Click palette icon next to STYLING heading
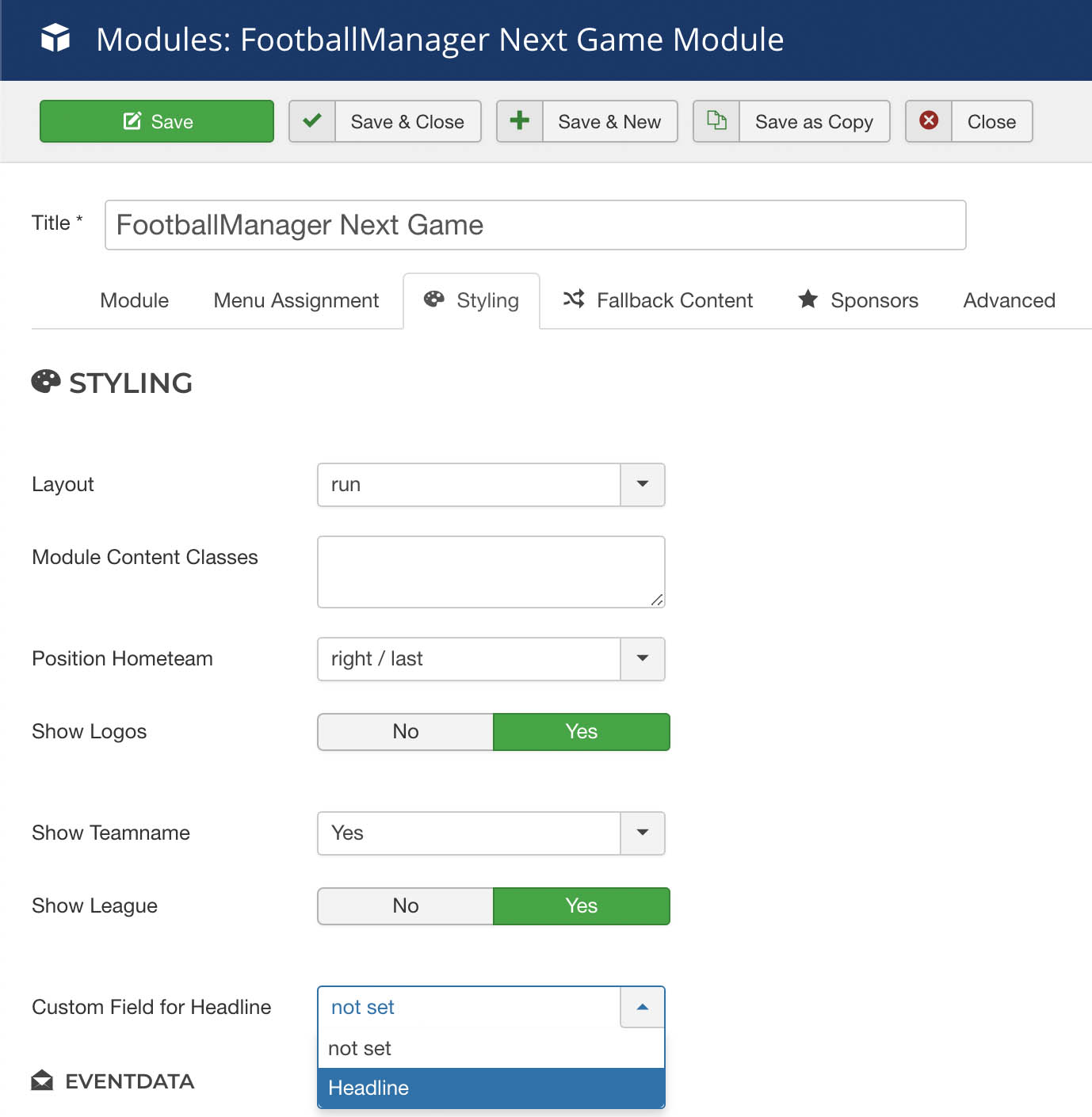Viewport: 1092px width, 1117px height. point(46,382)
